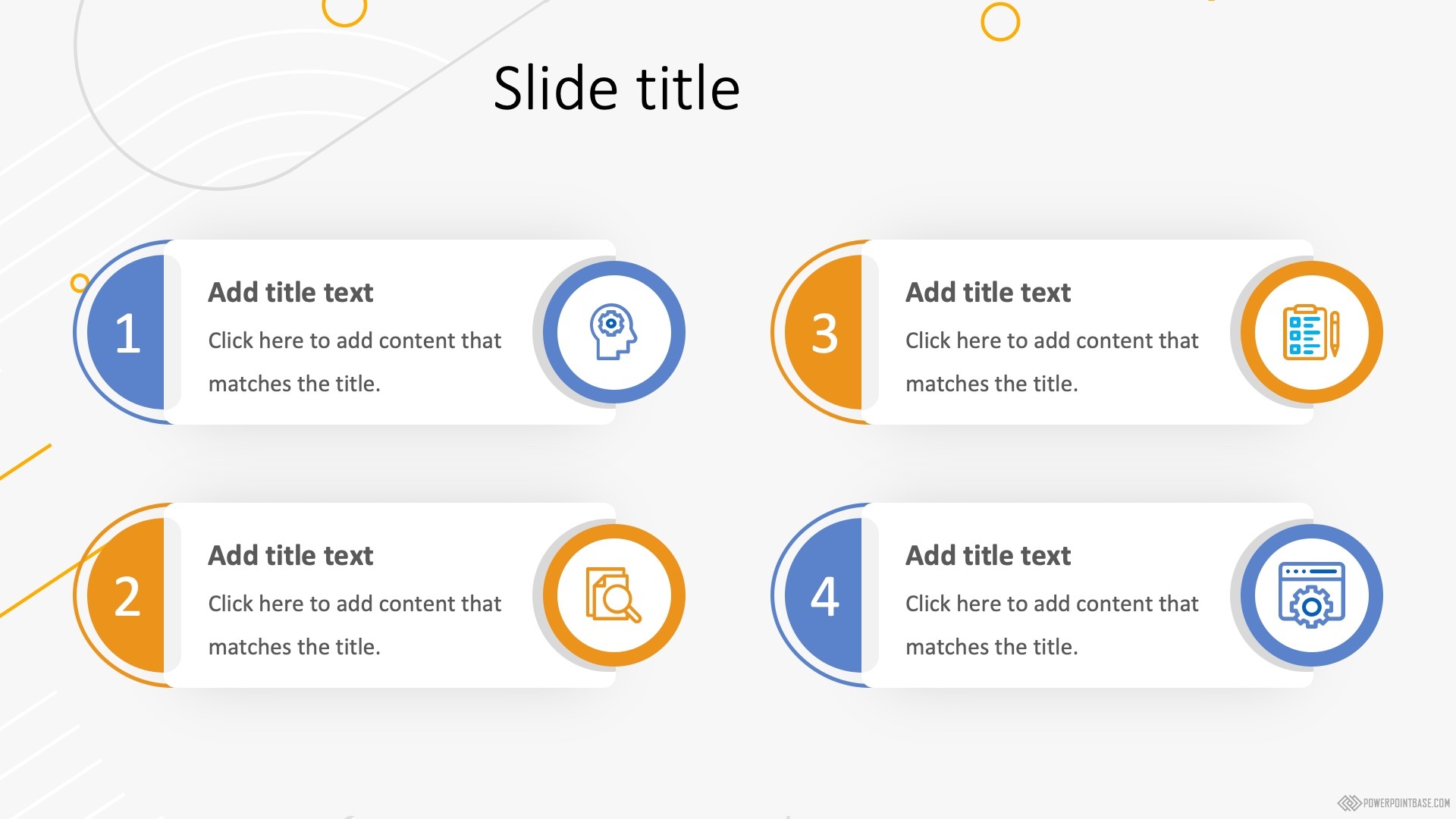
Task: Click 'Add title text' in card 4
Action: (988, 556)
